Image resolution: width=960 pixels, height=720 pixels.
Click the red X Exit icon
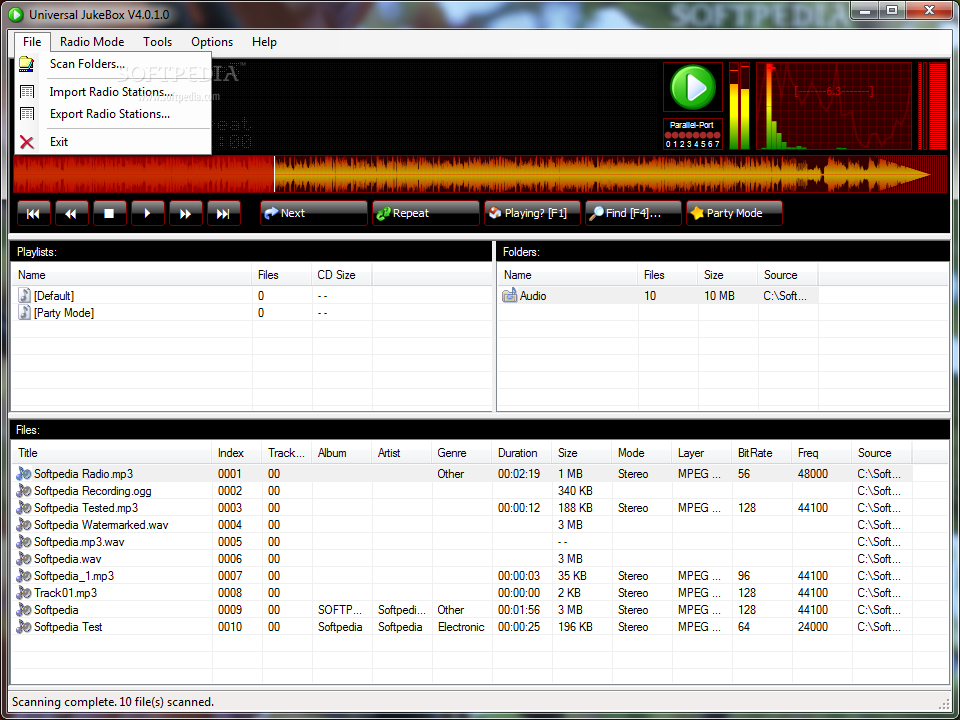pyautogui.click(x=27, y=142)
